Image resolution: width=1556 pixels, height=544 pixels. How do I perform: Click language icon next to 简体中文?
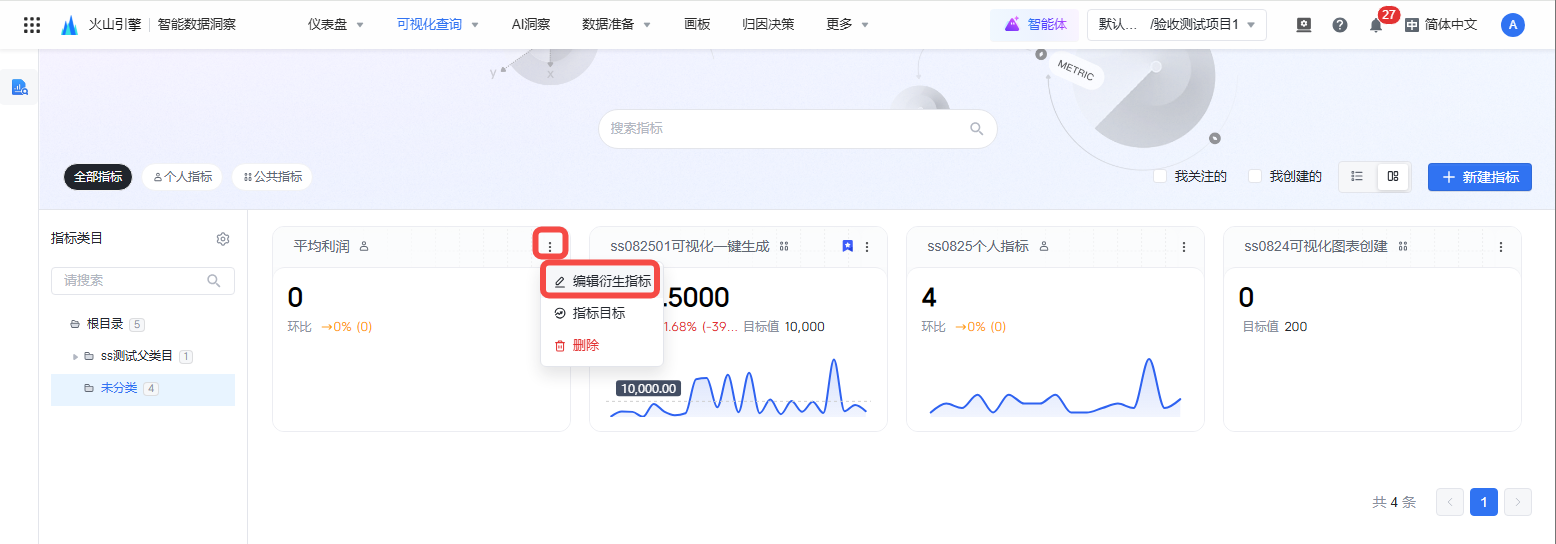pyautogui.click(x=1412, y=25)
